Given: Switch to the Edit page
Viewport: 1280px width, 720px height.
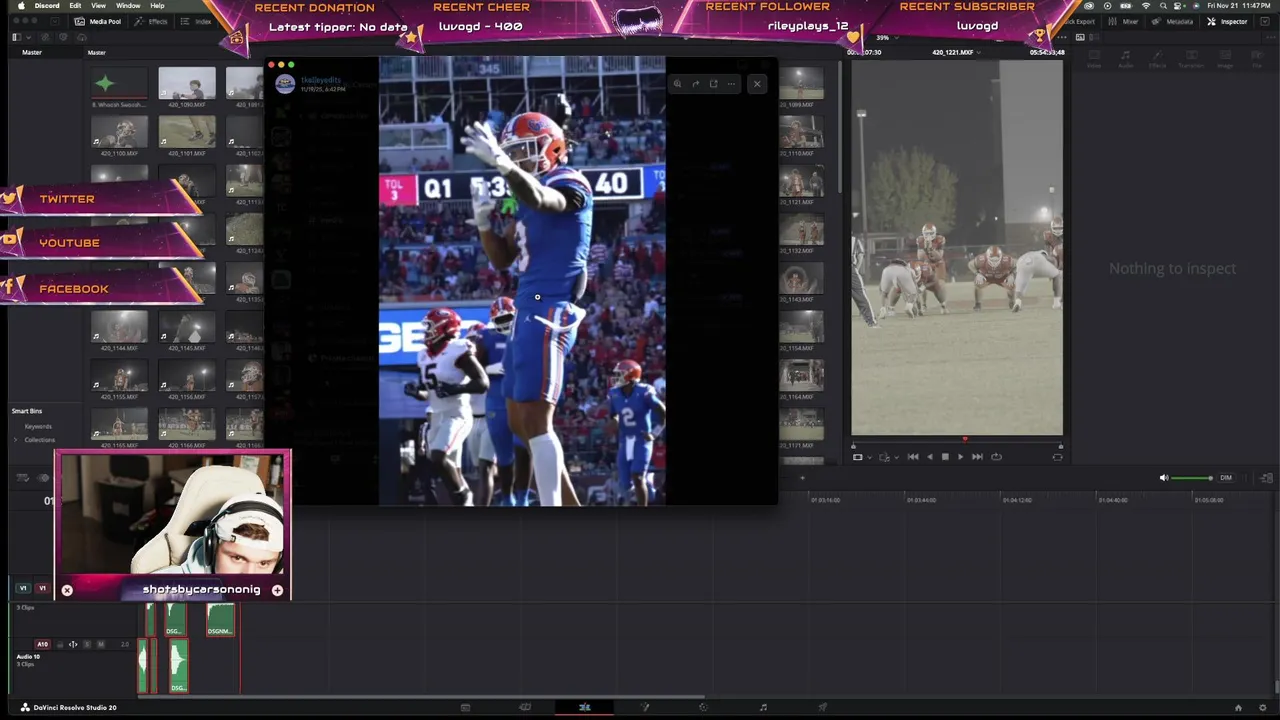Looking at the screenshot, I should tap(585, 707).
